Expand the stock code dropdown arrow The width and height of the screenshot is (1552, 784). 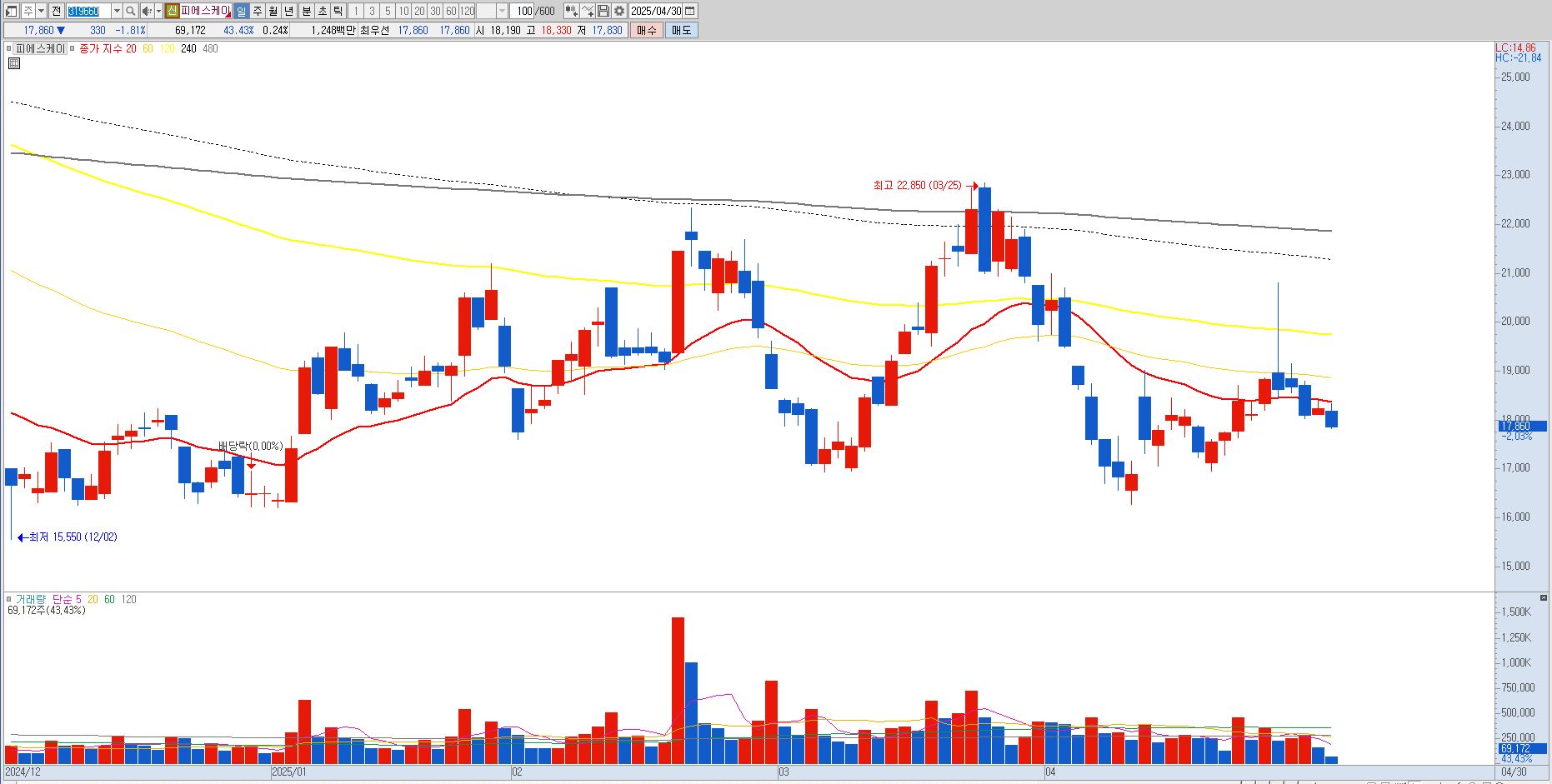pyautogui.click(x=117, y=11)
